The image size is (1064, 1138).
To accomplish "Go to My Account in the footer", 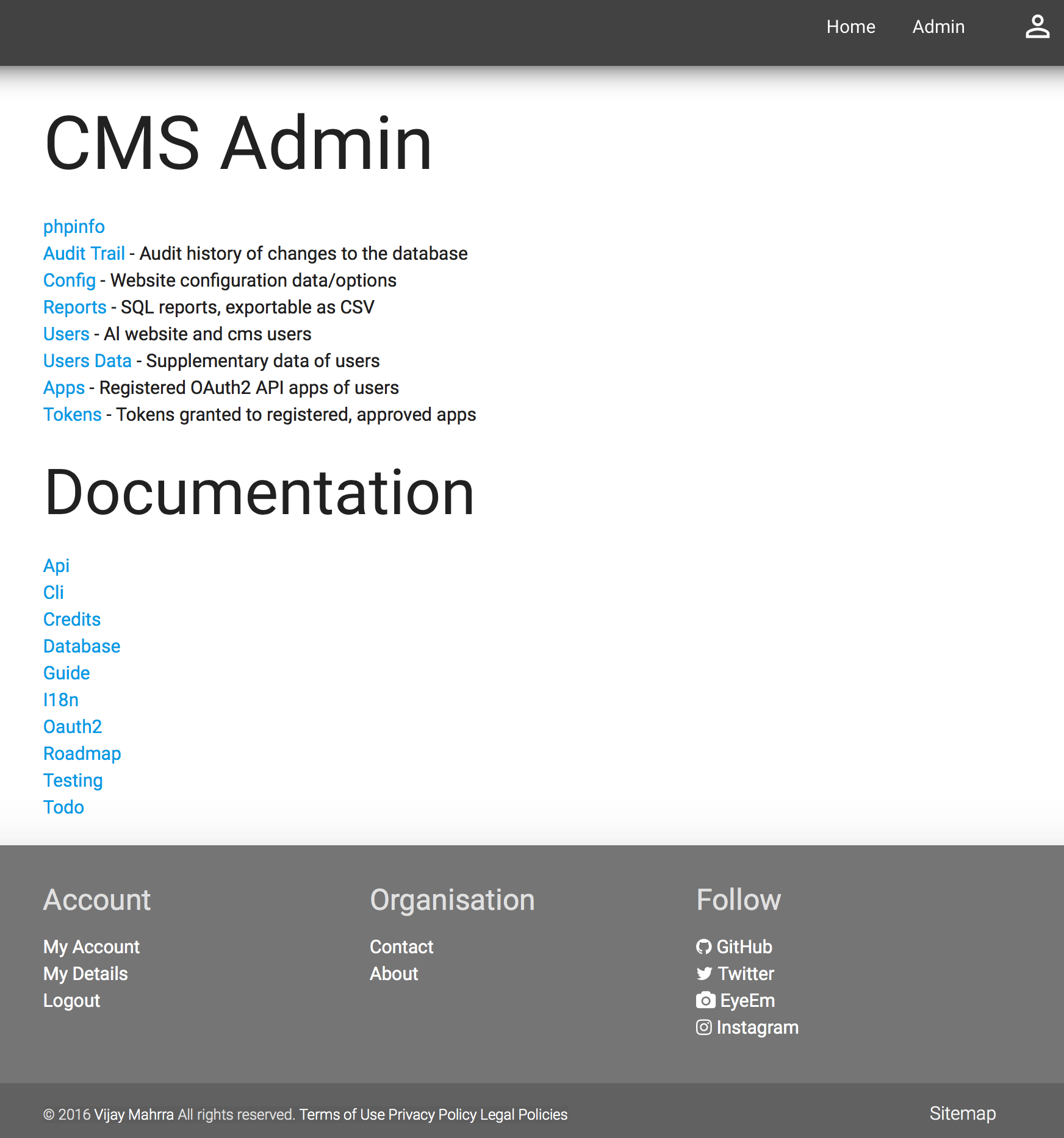I will 92,947.
